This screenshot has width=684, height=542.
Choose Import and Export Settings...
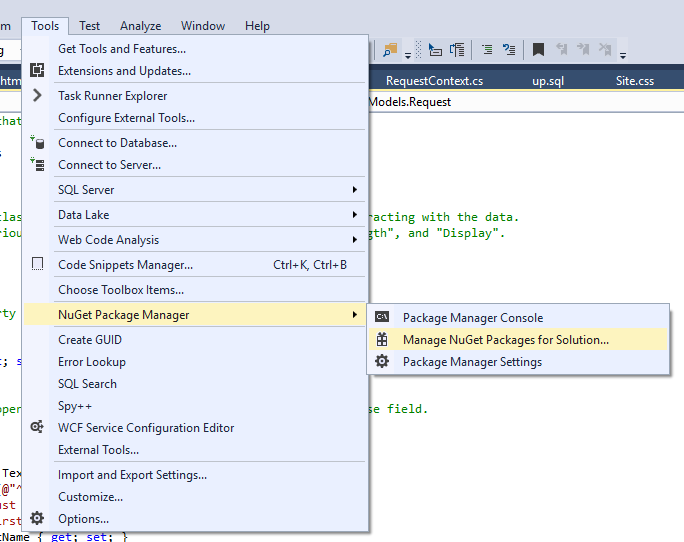point(195,475)
